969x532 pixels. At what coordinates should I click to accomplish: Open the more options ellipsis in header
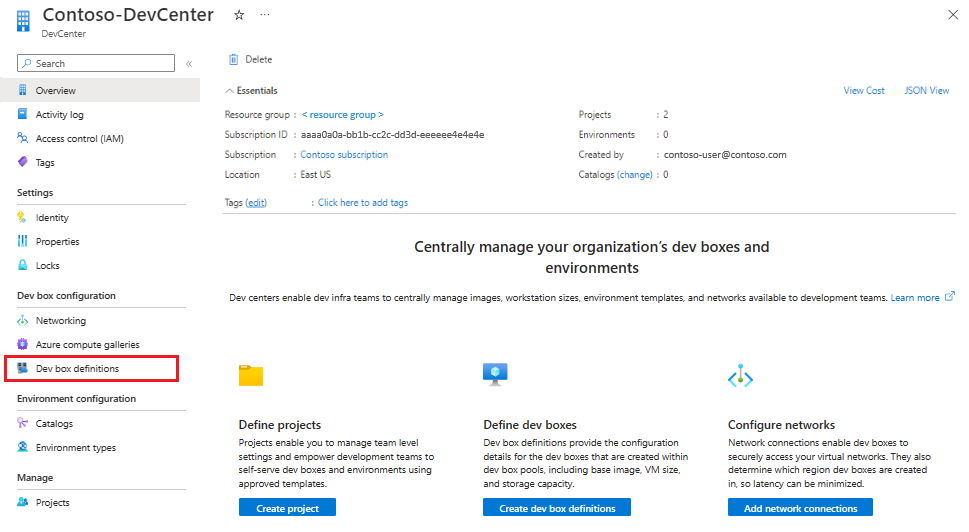pyautogui.click(x=264, y=15)
